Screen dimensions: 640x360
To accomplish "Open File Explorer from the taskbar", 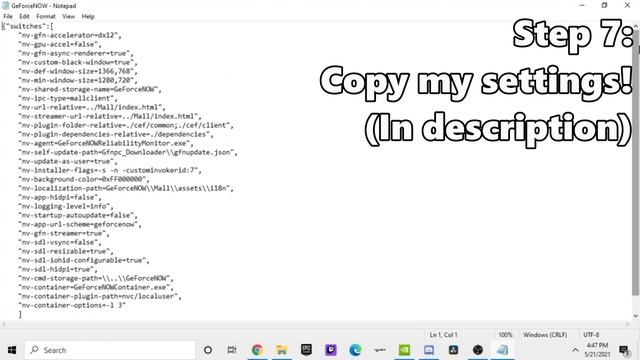I will [282, 350].
